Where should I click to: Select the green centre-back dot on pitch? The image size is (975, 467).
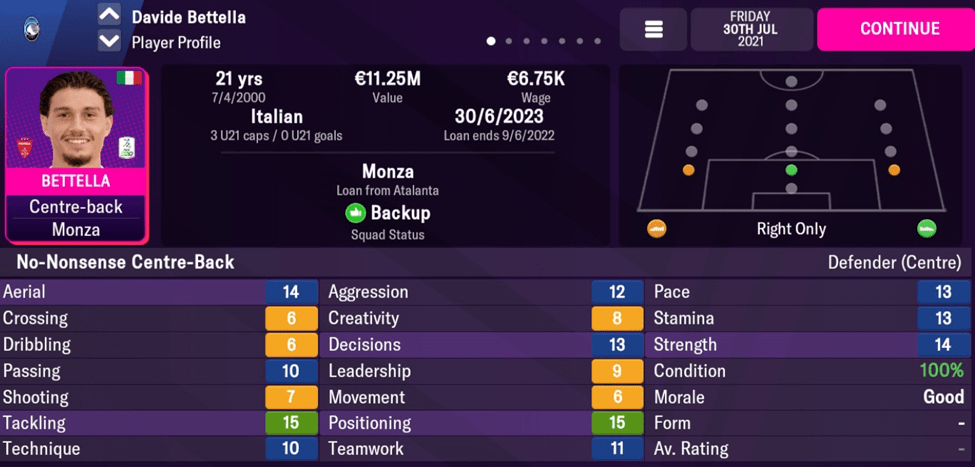click(x=791, y=171)
